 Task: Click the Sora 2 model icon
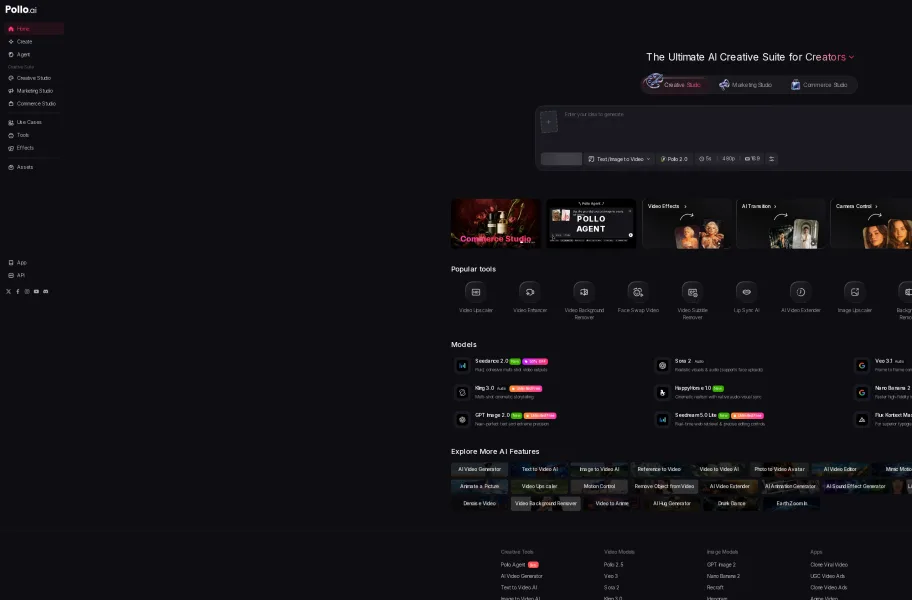pyautogui.click(x=662, y=365)
